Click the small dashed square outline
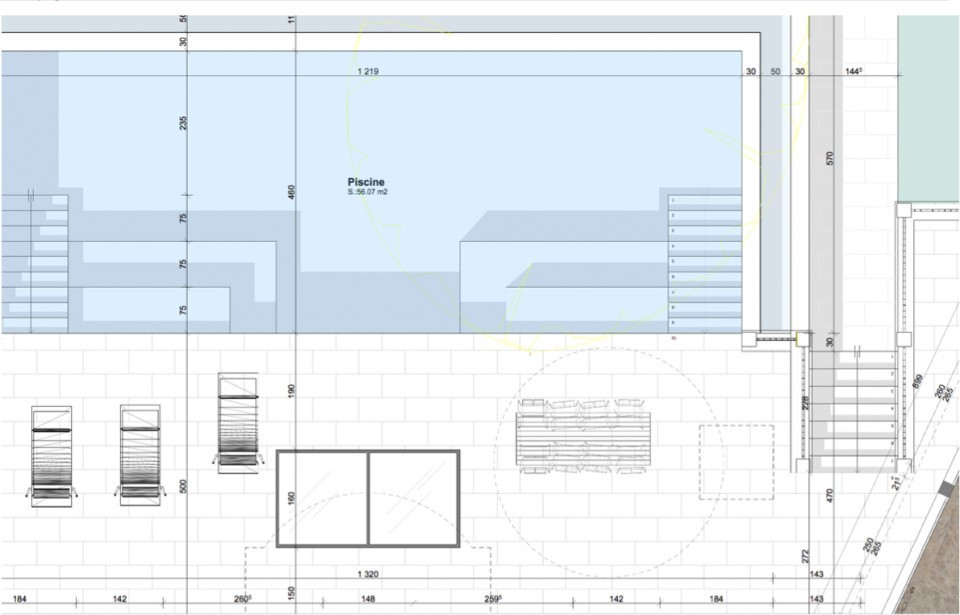Screen dimensions: 960x615 pyautogui.click(x=736, y=462)
